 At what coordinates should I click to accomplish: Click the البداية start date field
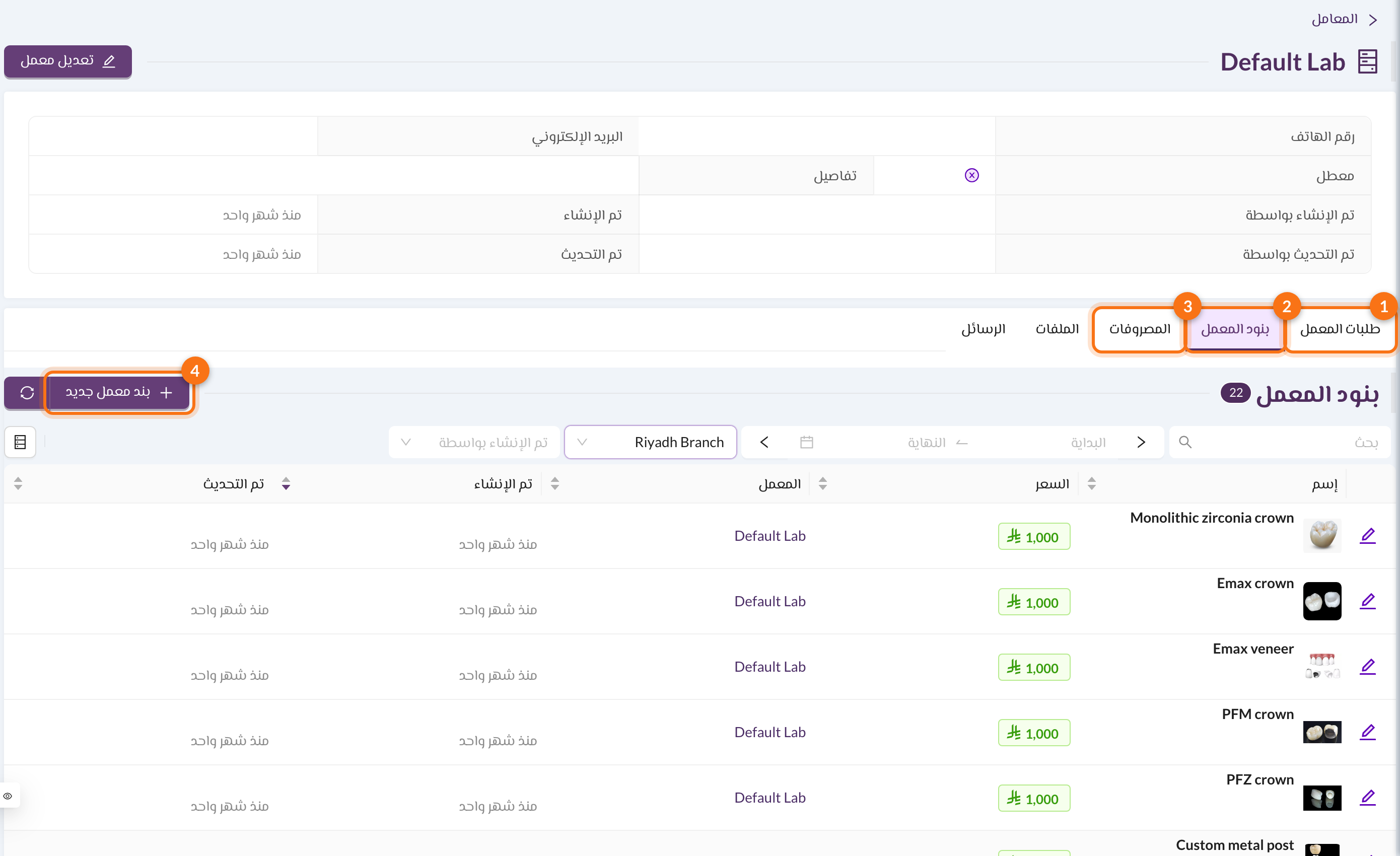(x=1088, y=442)
